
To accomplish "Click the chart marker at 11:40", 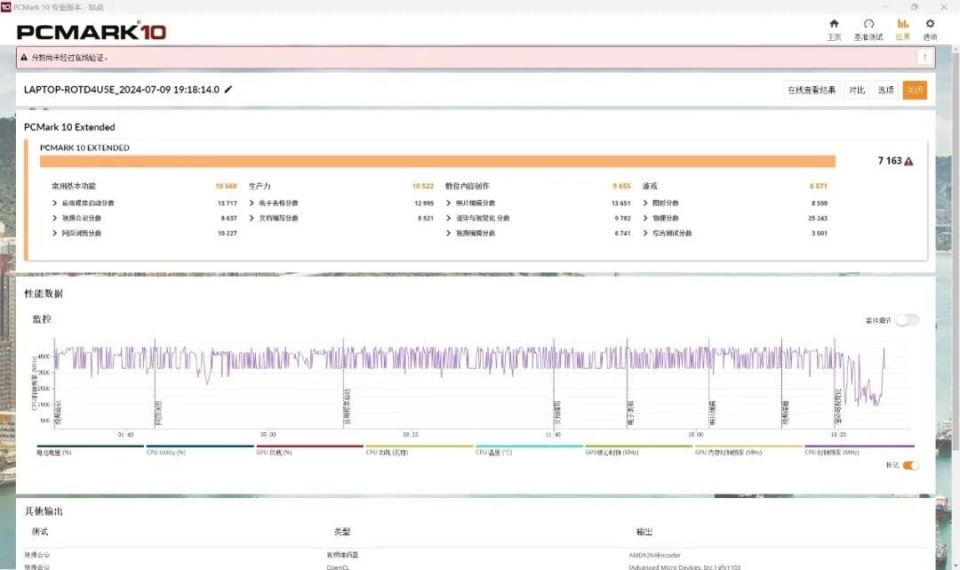I will tap(557, 413).
